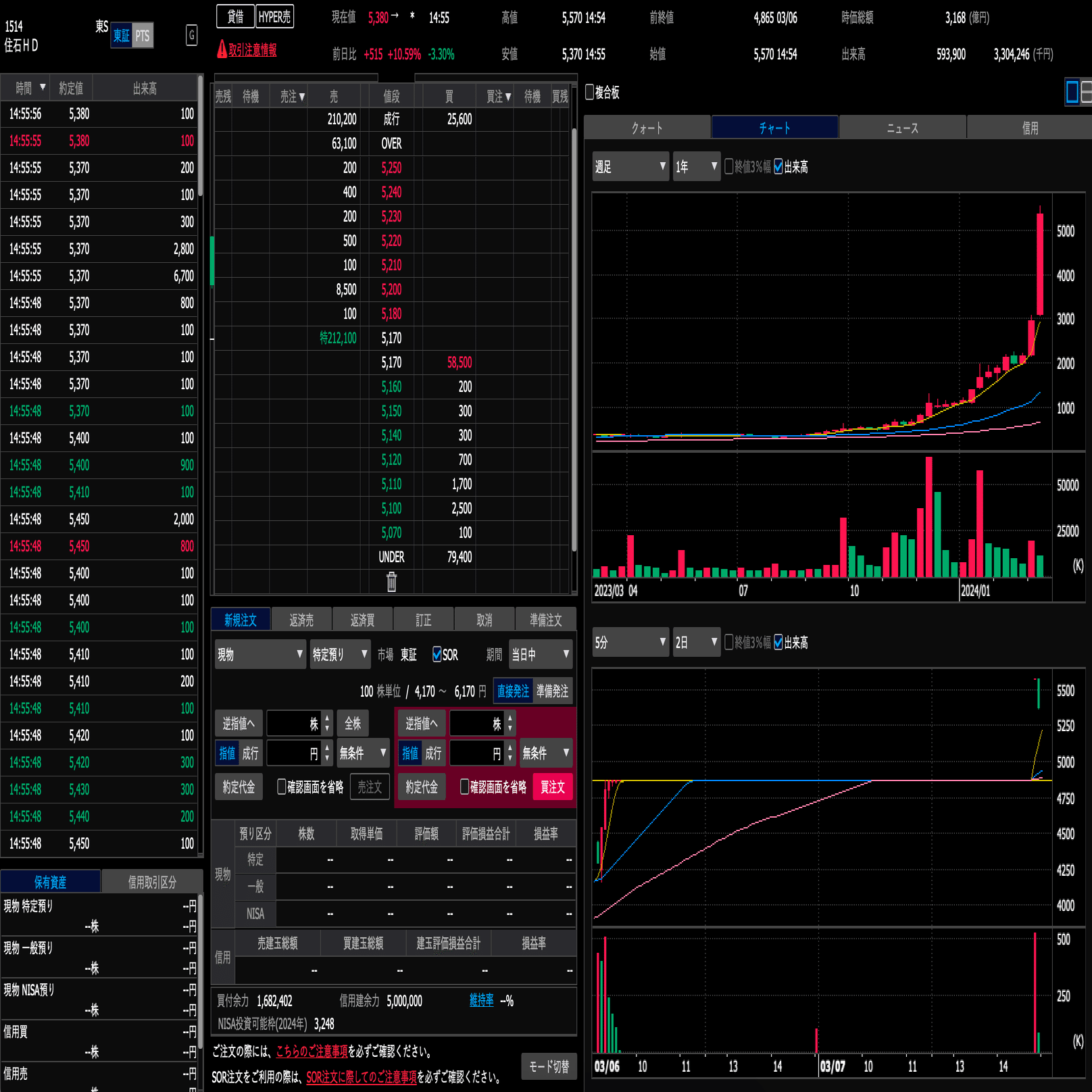The image size is (1092, 1092).
Task: Click the sell quantity 株 input field
Action: [294, 723]
